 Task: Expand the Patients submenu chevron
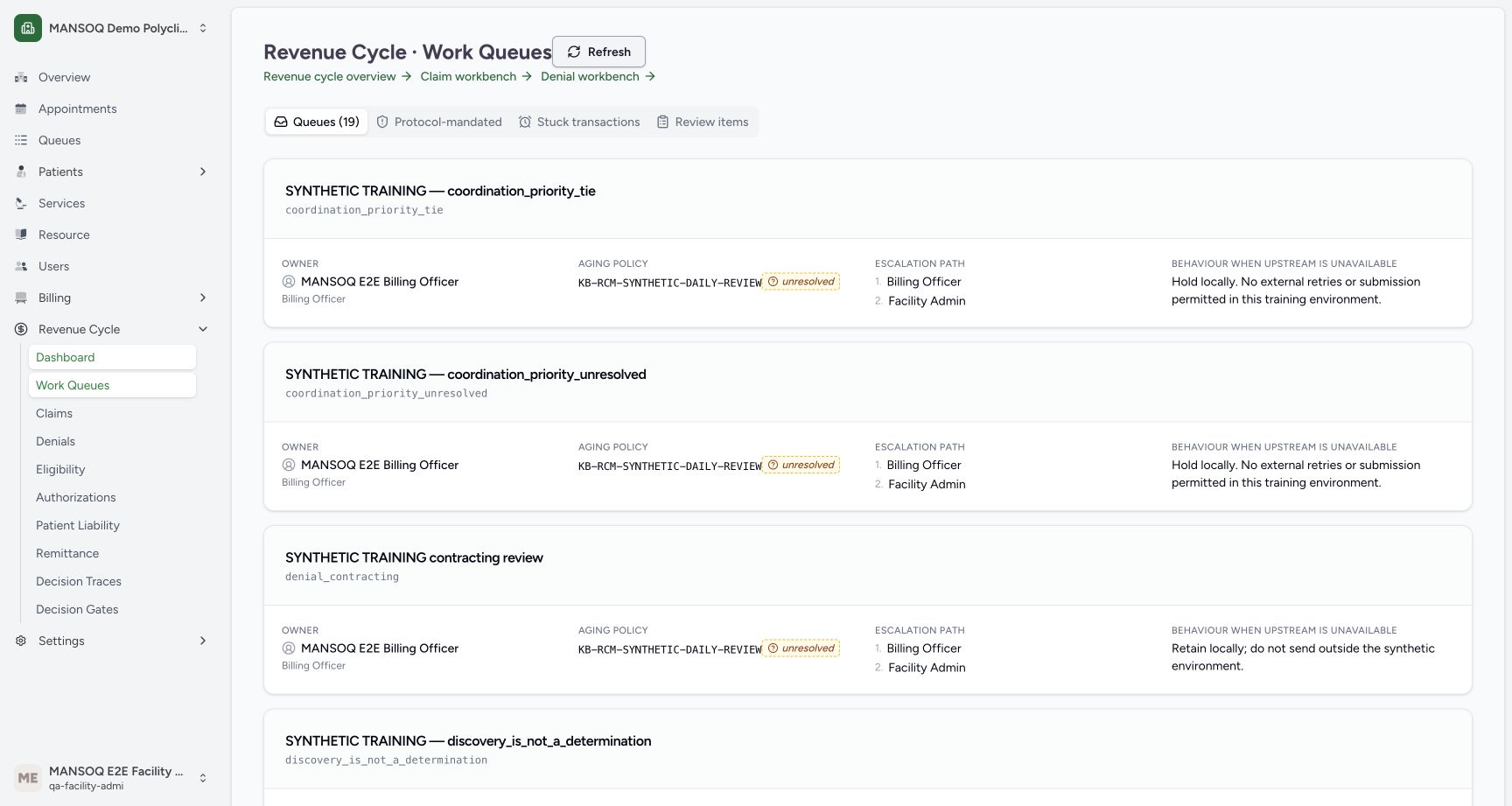click(203, 172)
